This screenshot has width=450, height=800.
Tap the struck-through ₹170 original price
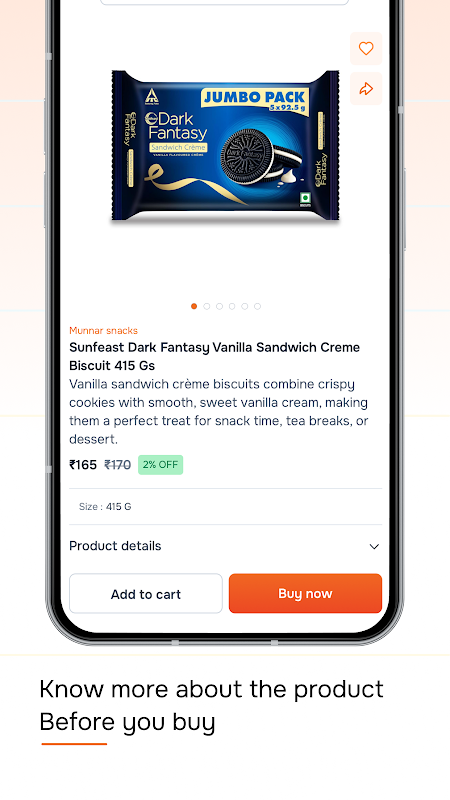(x=117, y=465)
